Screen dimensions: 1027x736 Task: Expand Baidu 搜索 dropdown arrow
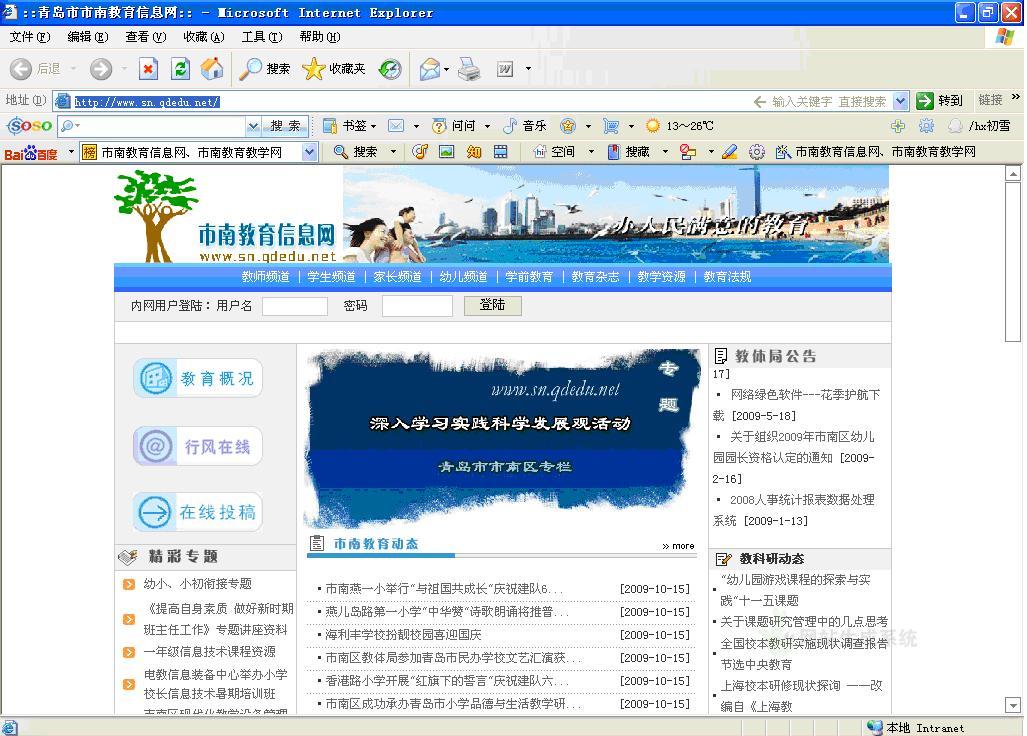click(394, 152)
